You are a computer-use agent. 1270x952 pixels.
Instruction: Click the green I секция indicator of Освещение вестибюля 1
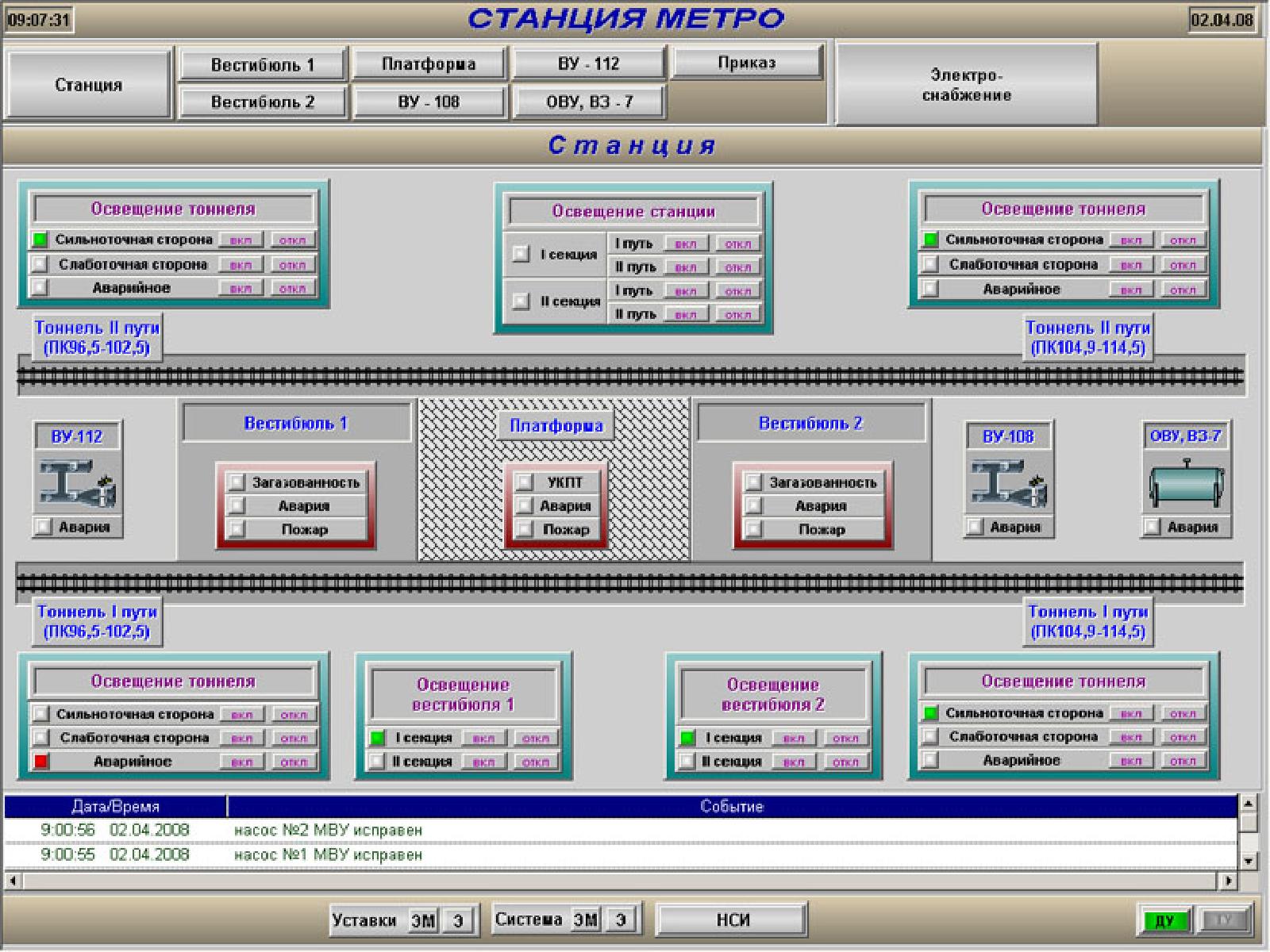(x=378, y=738)
